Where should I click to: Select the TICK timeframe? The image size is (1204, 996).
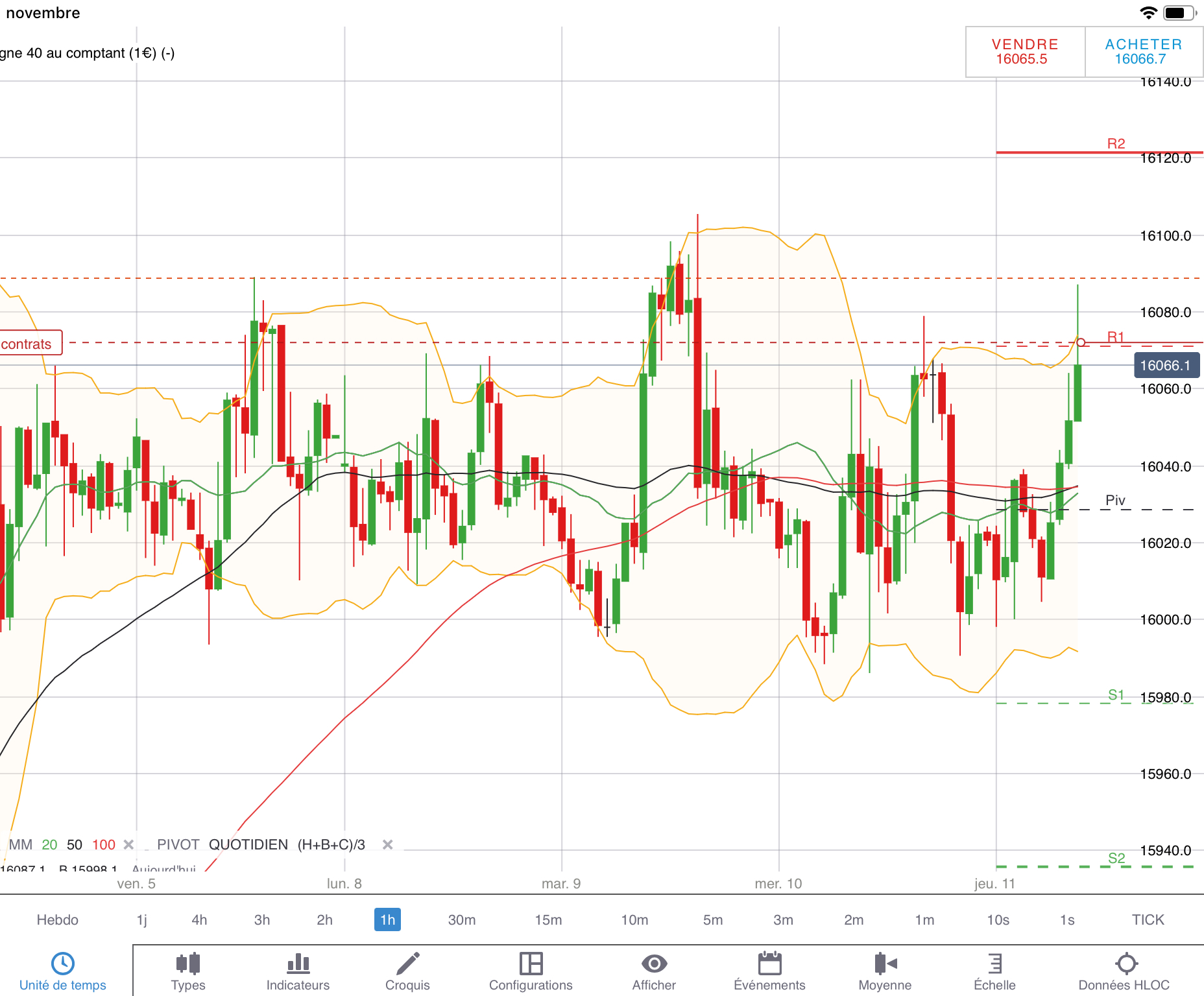tap(1148, 919)
